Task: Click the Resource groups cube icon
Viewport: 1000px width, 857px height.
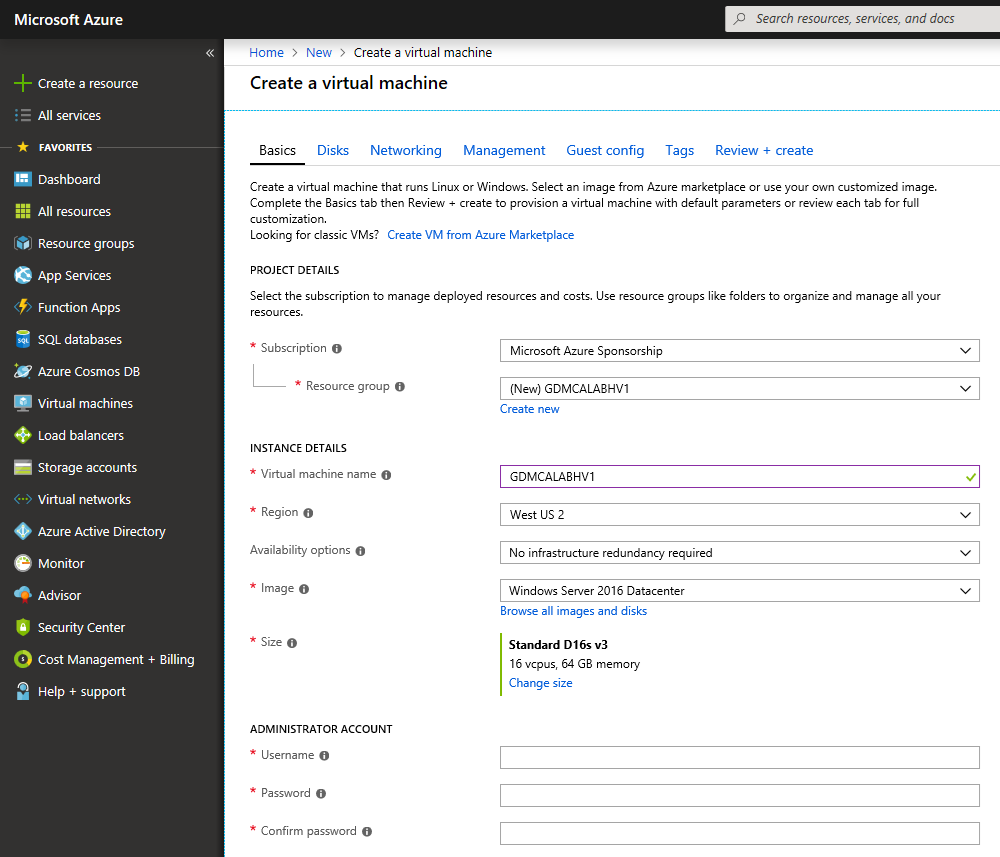Action: (22, 243)
